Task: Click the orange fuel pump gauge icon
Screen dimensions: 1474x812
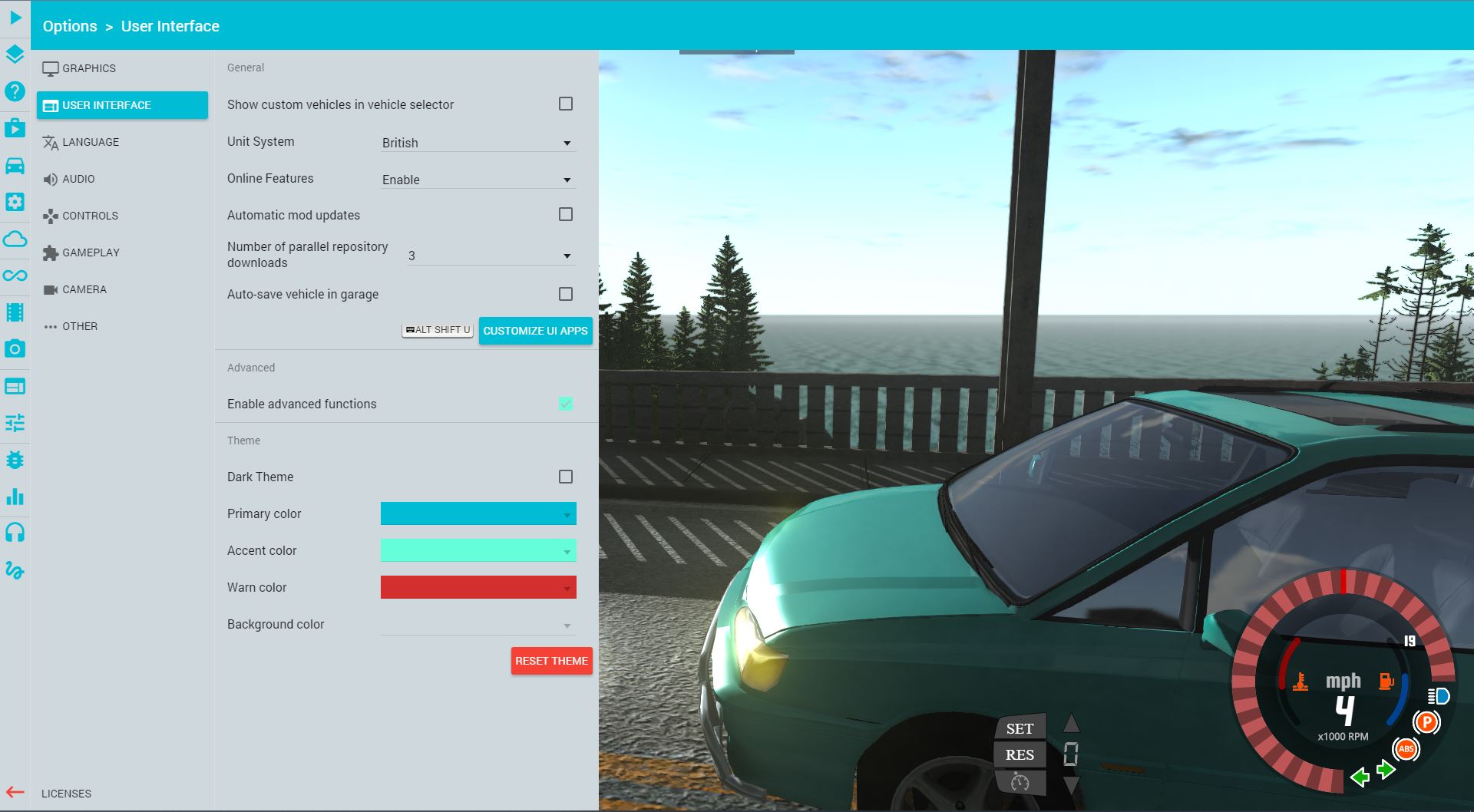Action: [x=1386, y=681]
